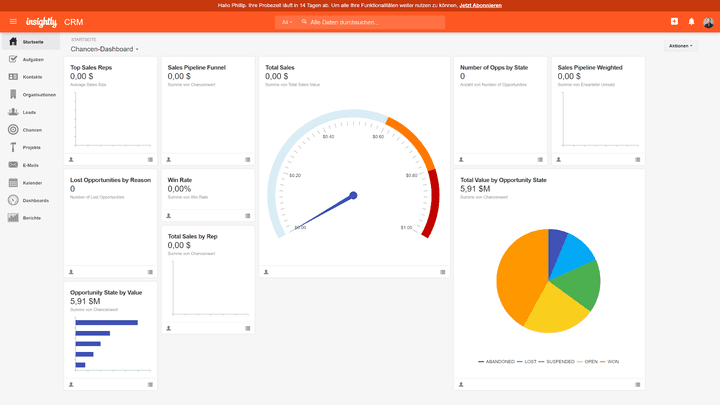Viewport: 720px width, 405px height.
Task: Click the Kalender sidebar icon
Action: (x=13, y=182)
